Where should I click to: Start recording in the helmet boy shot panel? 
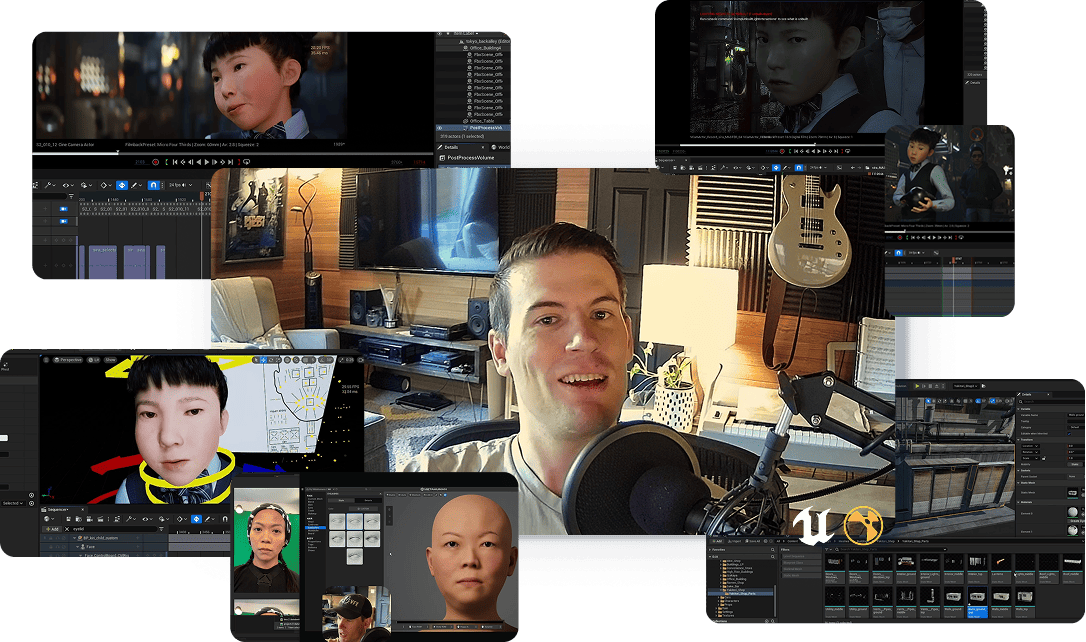[900, 238]
